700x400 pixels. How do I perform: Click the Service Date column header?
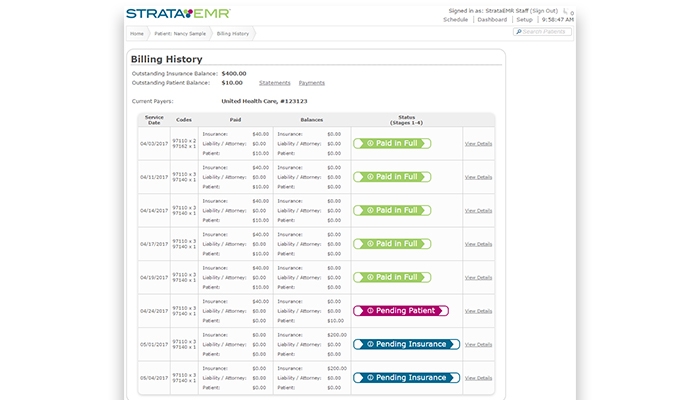click(154, 120)
